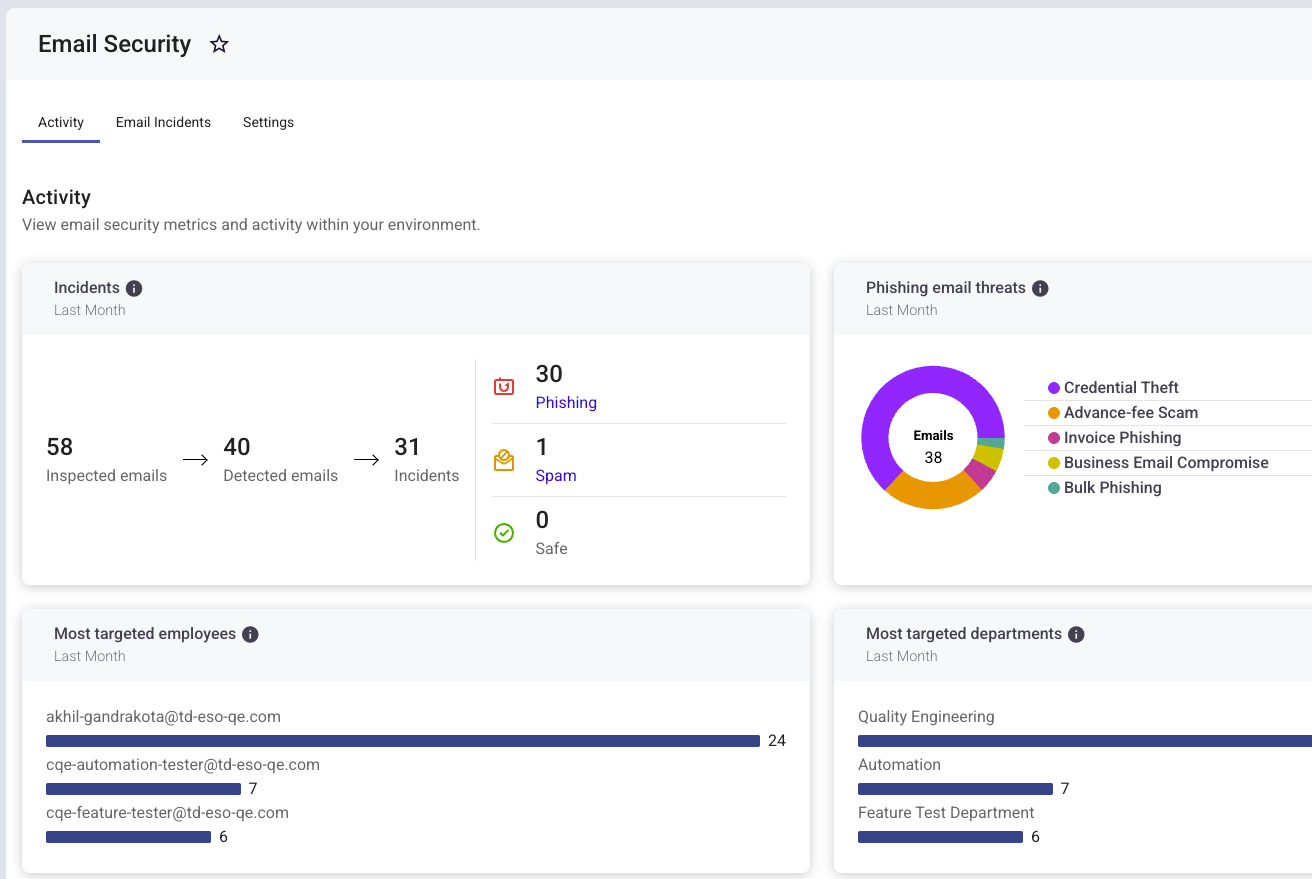1312x879 pixels.
Task: Select the Activity tab
Action: pos(61,122)
